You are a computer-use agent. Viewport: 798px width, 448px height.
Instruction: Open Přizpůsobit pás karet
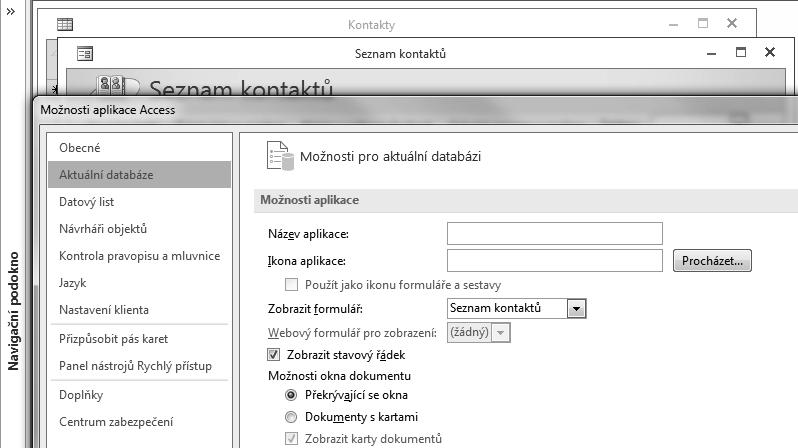click(x=139, y=339)
